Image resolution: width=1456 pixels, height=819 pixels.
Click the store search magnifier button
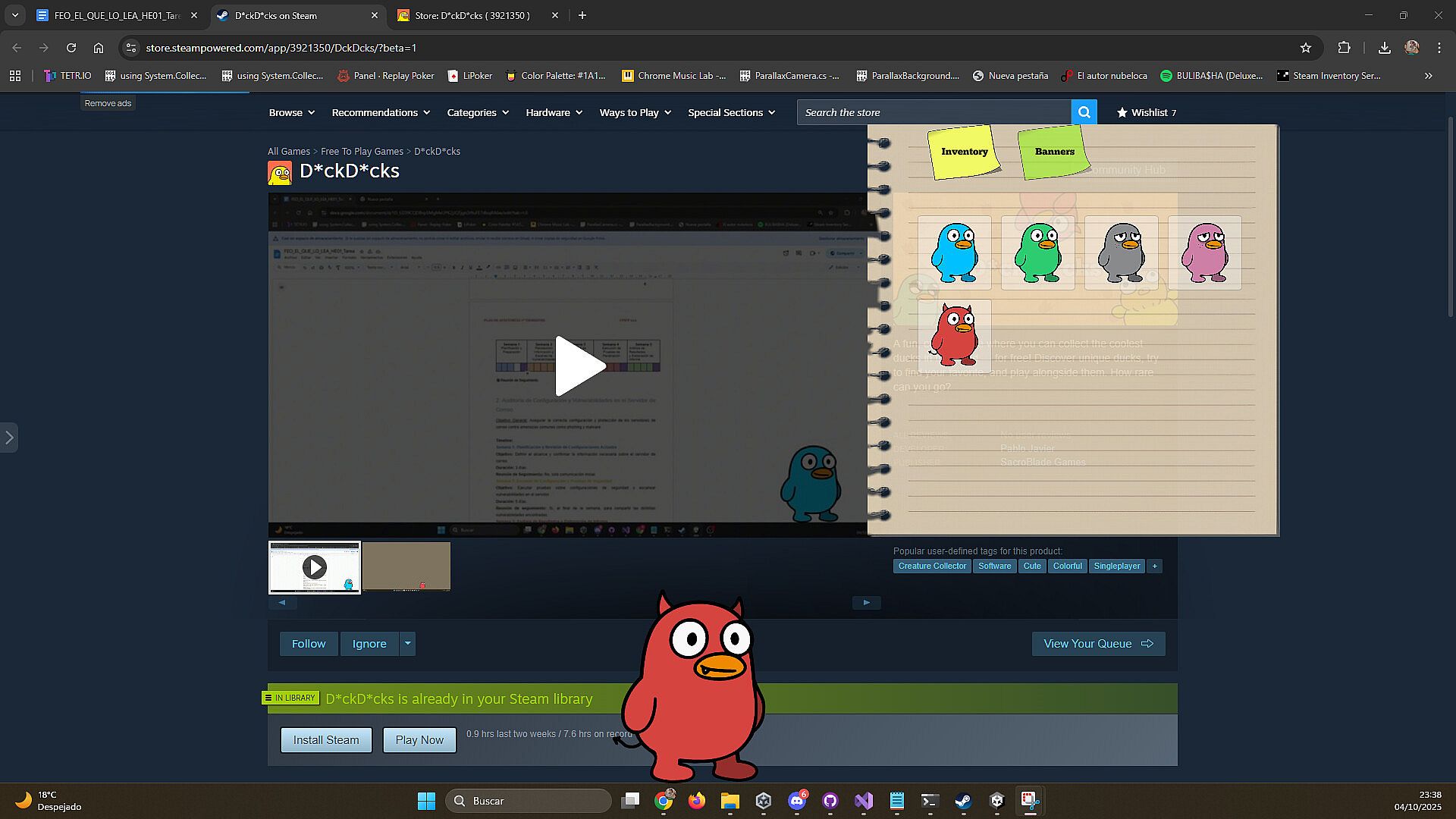point(1084,112)
